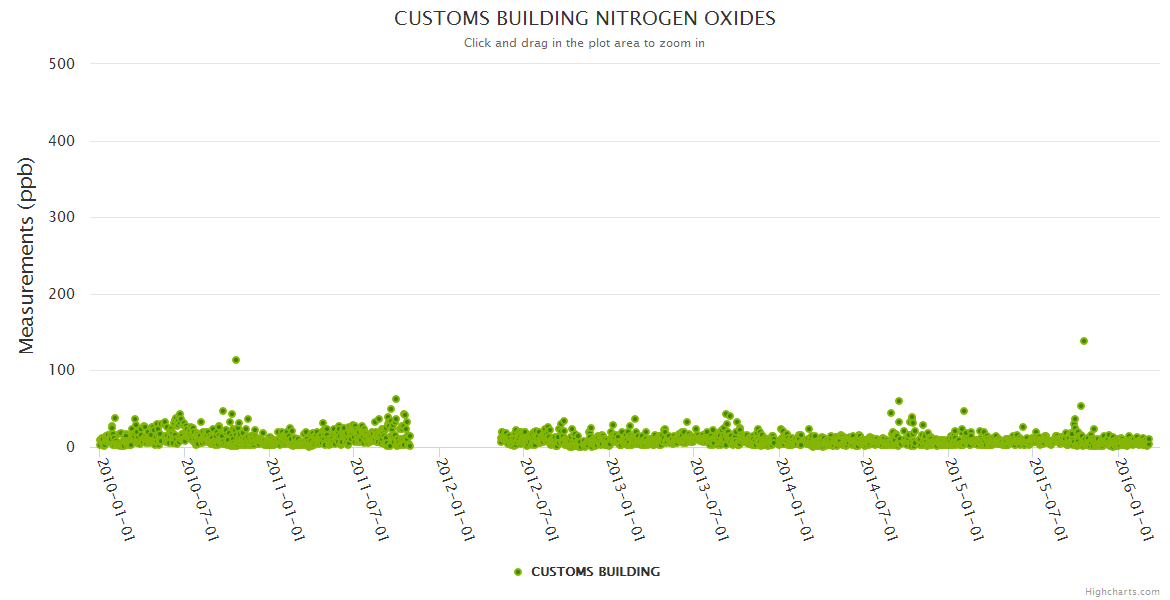Click the y-axis label 0
The image size is (1170, 600).
point(70,447)
